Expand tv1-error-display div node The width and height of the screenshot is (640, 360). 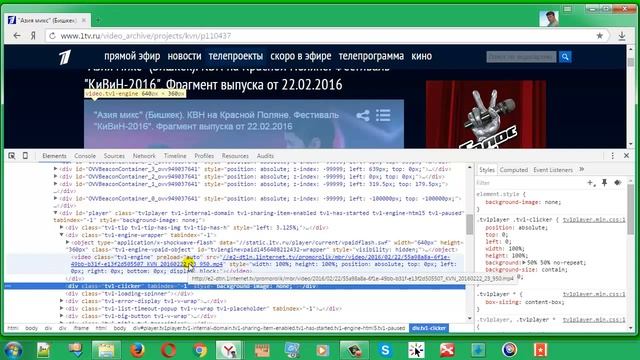pyautogui.click(x=62, y=301)
